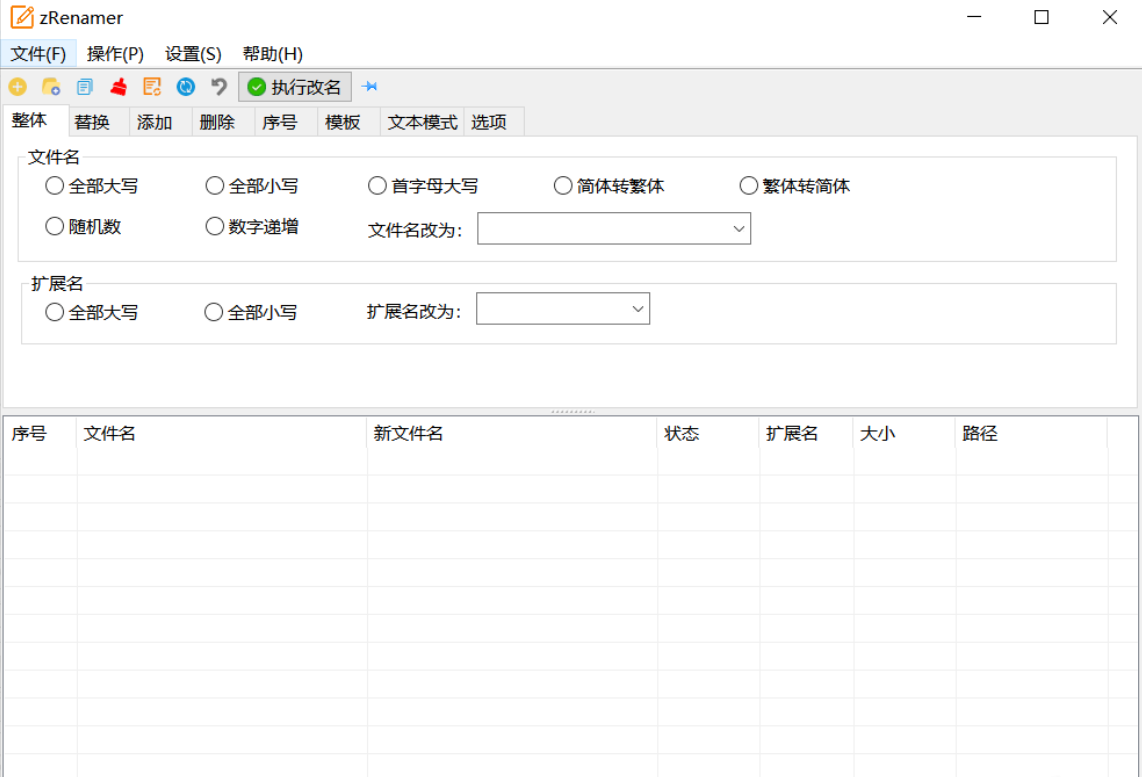The width and height of the screenshot is (1142, 777).
Task: Click the 执行改名 rename button
Action: point(295,87)
